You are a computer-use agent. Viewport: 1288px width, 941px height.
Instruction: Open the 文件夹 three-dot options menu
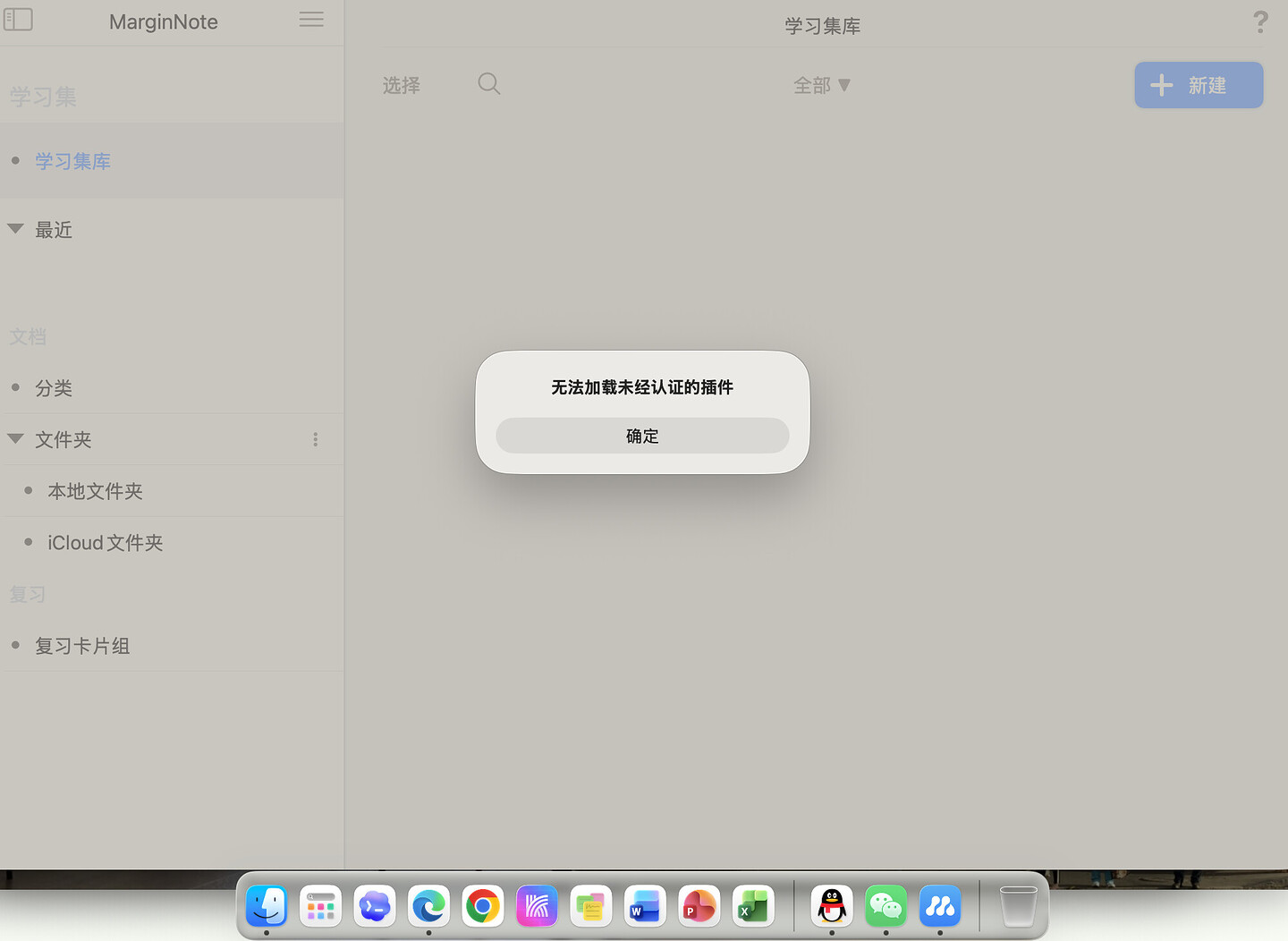[315, 439]
